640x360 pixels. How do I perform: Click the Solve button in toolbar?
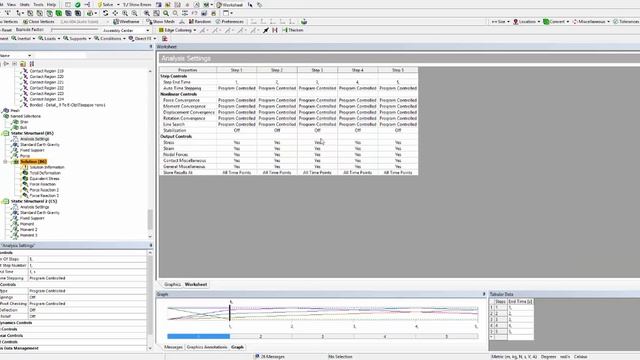click(x=105, y=4)
